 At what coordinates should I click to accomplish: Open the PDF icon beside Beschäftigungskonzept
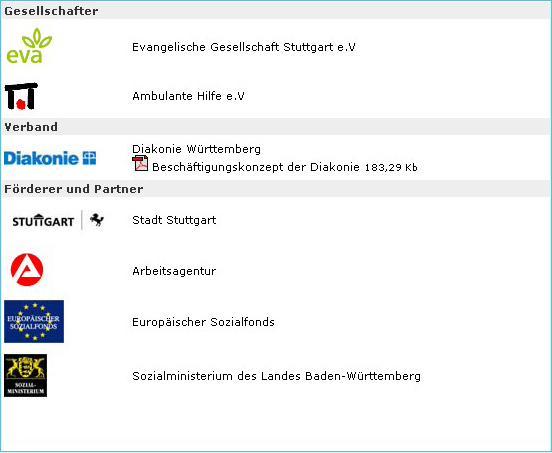(x=140, y=164)
